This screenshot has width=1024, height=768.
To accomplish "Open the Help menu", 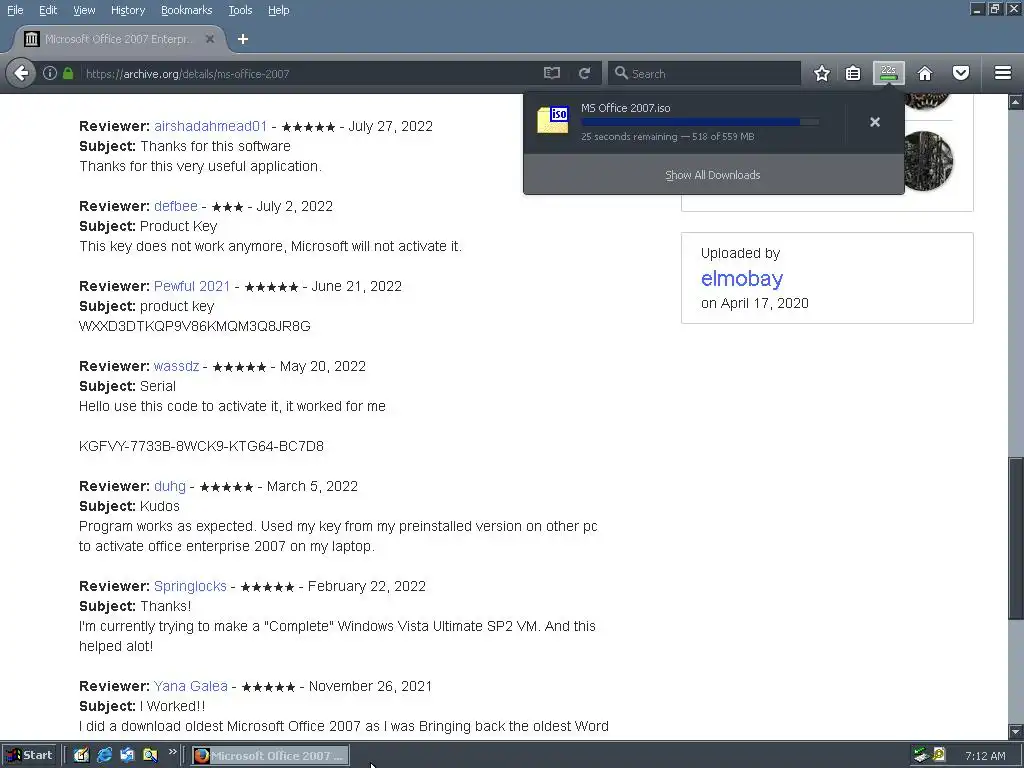I will [x=278, y=10].
